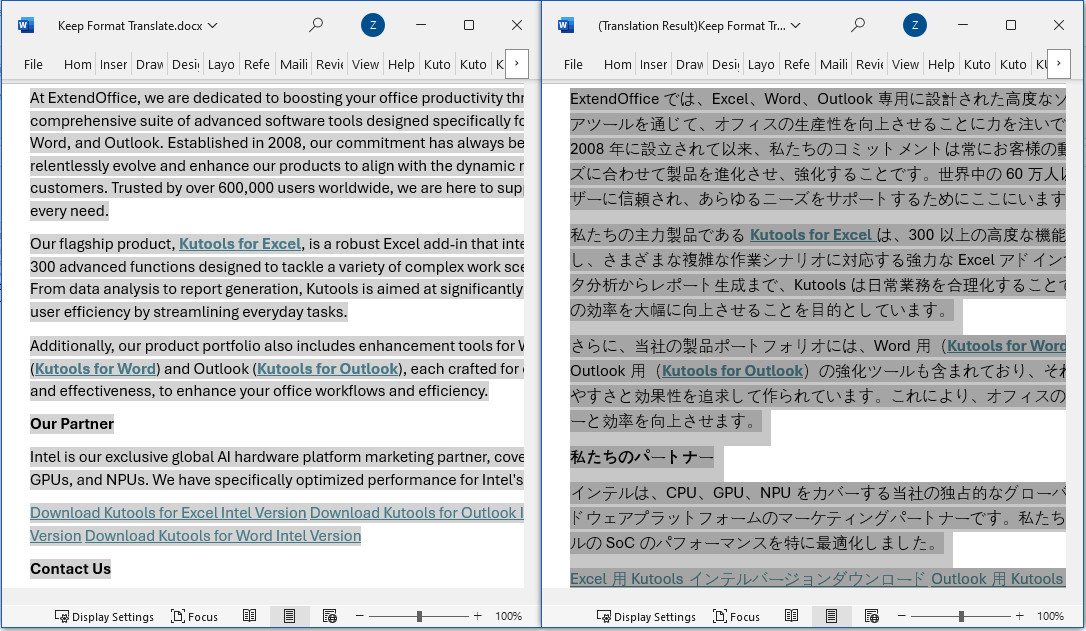This screenshot has width=1086, height=631.
Task: Open Kutools for Excel link in Japanese document
Action: 812,235
